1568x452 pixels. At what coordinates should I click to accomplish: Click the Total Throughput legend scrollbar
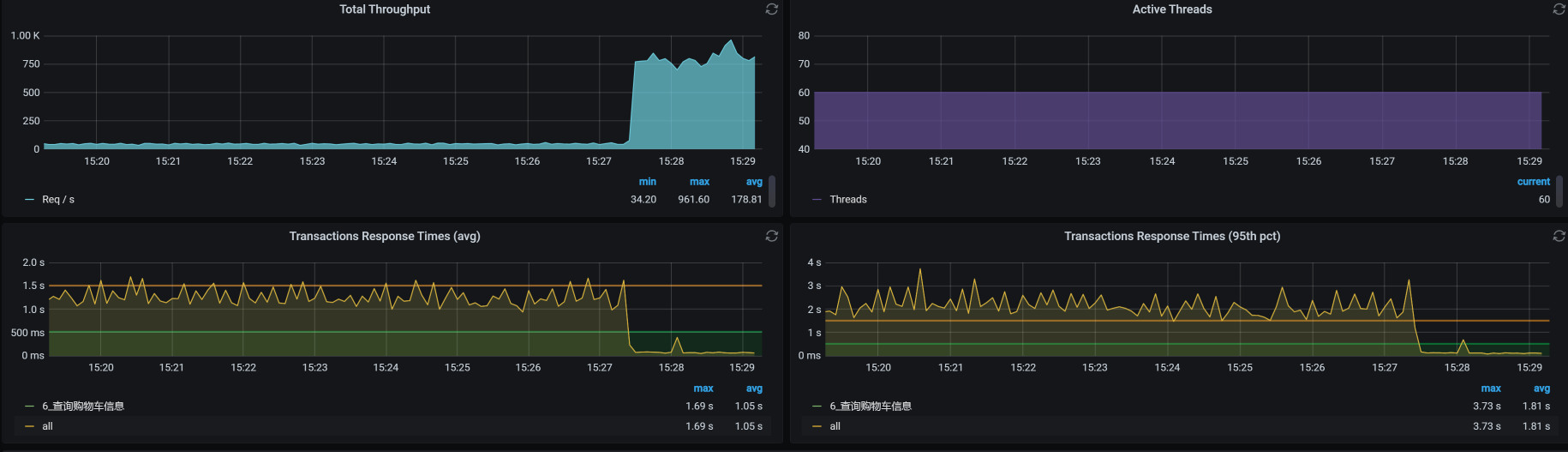point(772,191)
